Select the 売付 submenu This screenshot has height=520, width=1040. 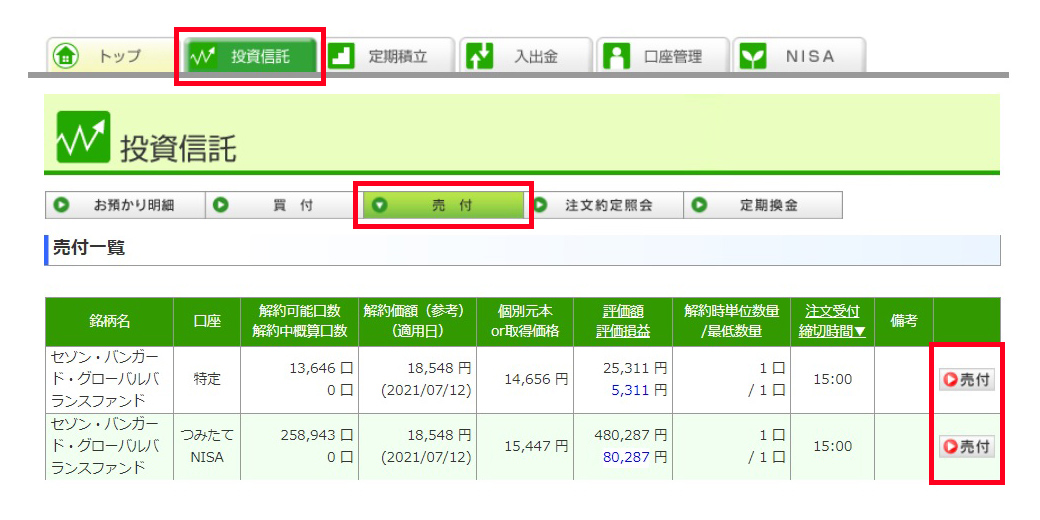click(x=444, y=206)
